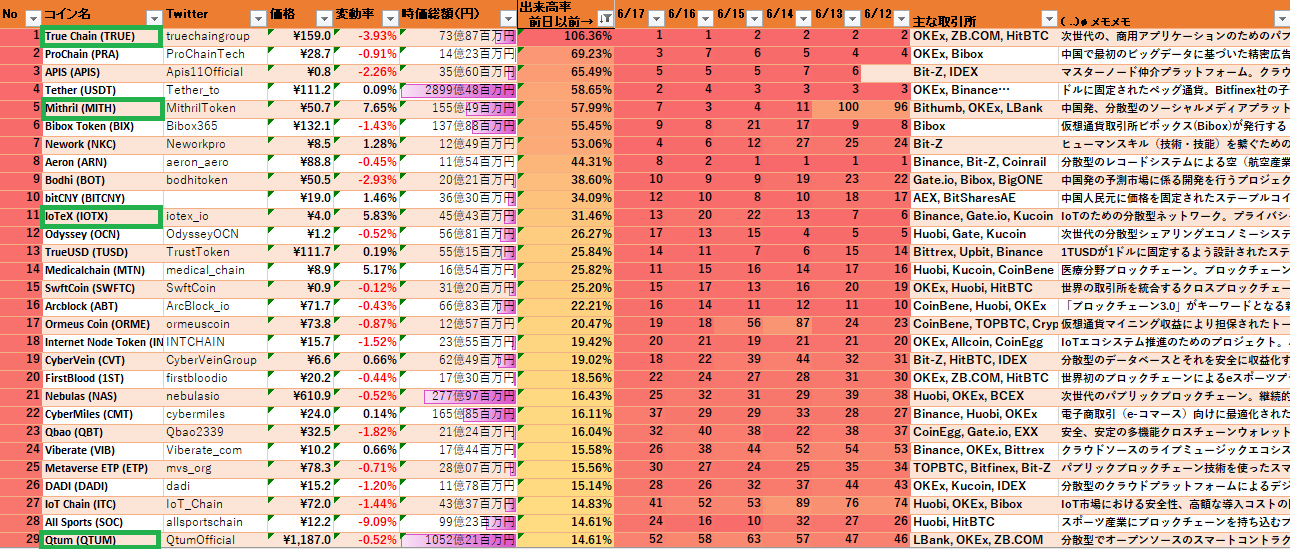Viewport: 1290px width, 549px height.
Task: Select Tether's 2899億48百万円 market cap cell
Action: click(458, 90)
